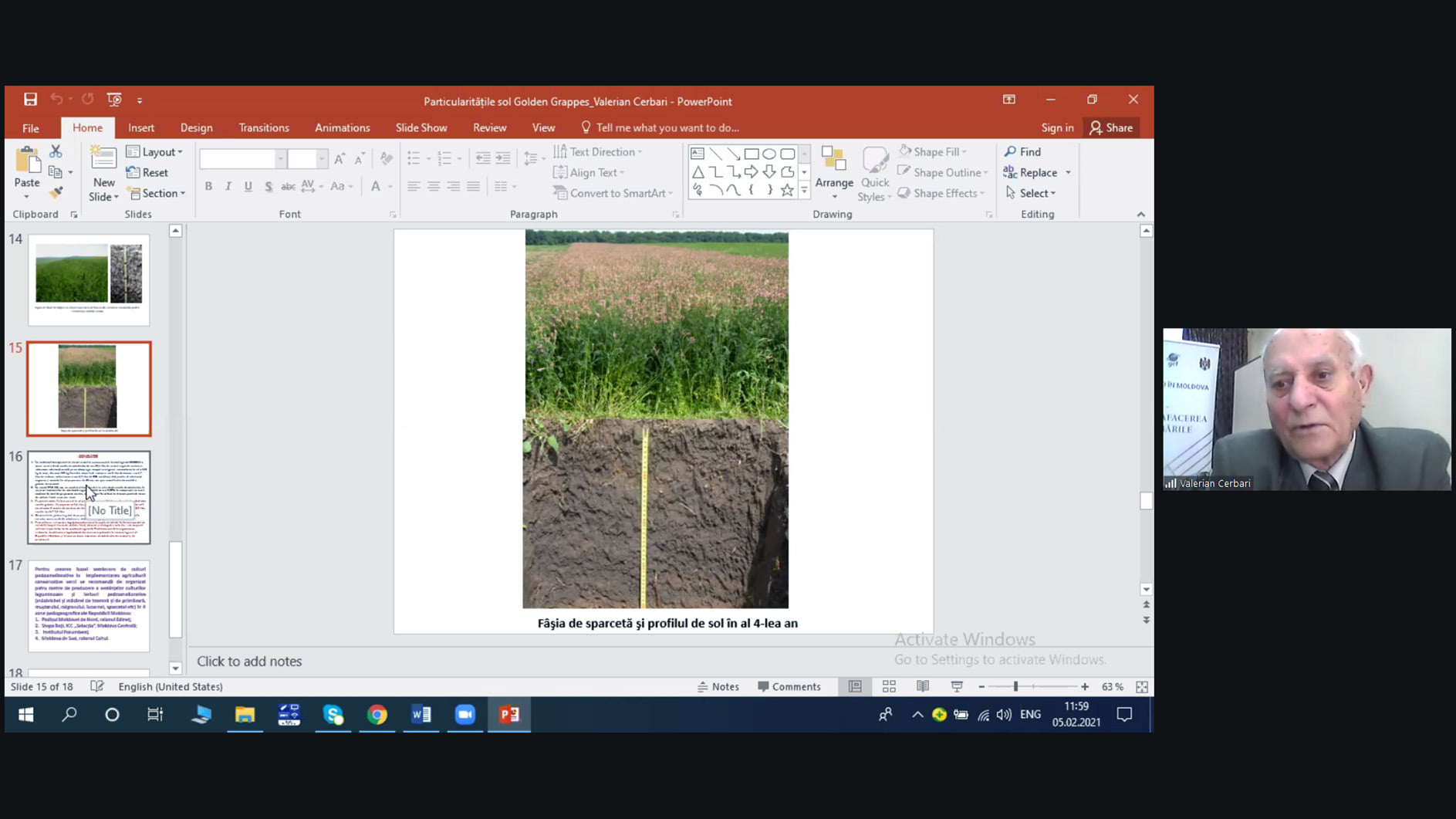Toggle Italic text formatting
Viewport: 1456px width, 819px height.
tap(228, 186)
